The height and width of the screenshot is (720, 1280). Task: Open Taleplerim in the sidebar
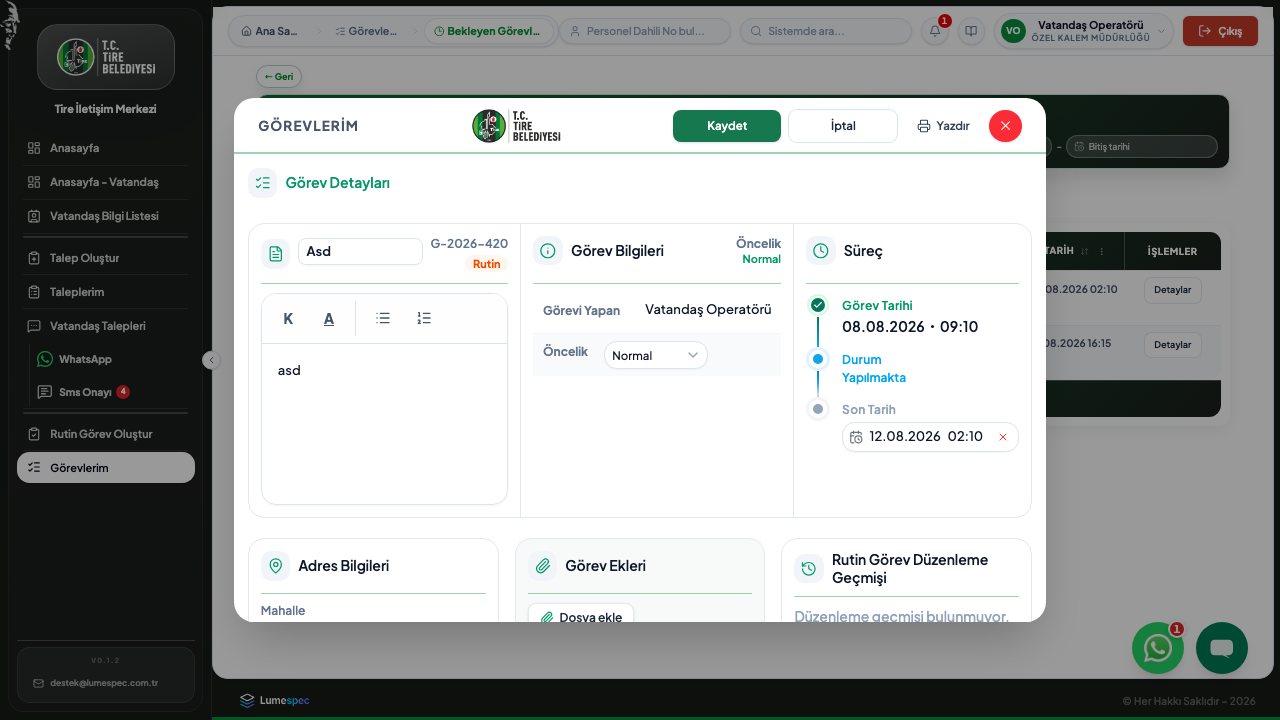(x=106, y=292)
